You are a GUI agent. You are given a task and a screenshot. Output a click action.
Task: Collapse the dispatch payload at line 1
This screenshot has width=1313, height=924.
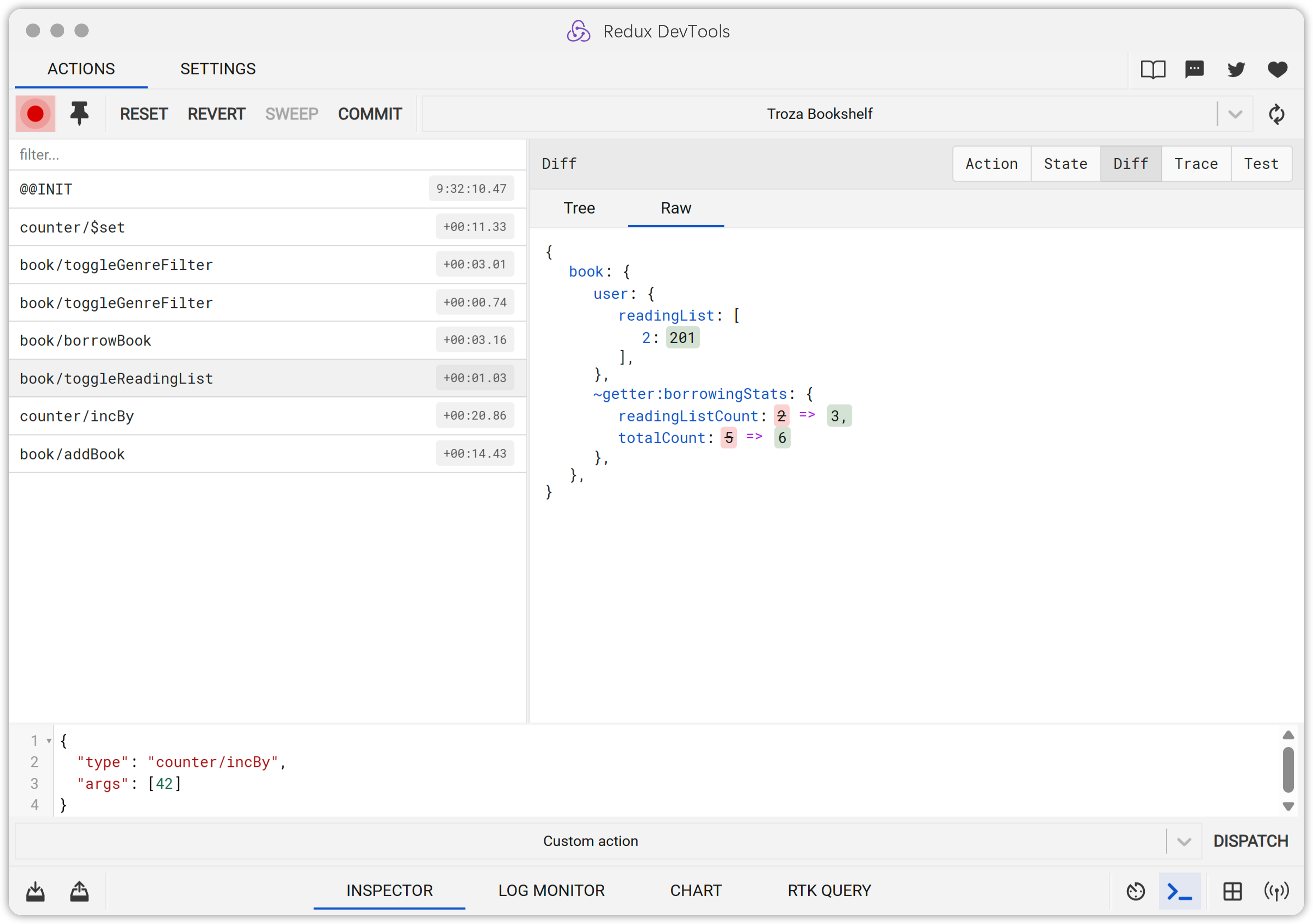click(x=49, y=741)
